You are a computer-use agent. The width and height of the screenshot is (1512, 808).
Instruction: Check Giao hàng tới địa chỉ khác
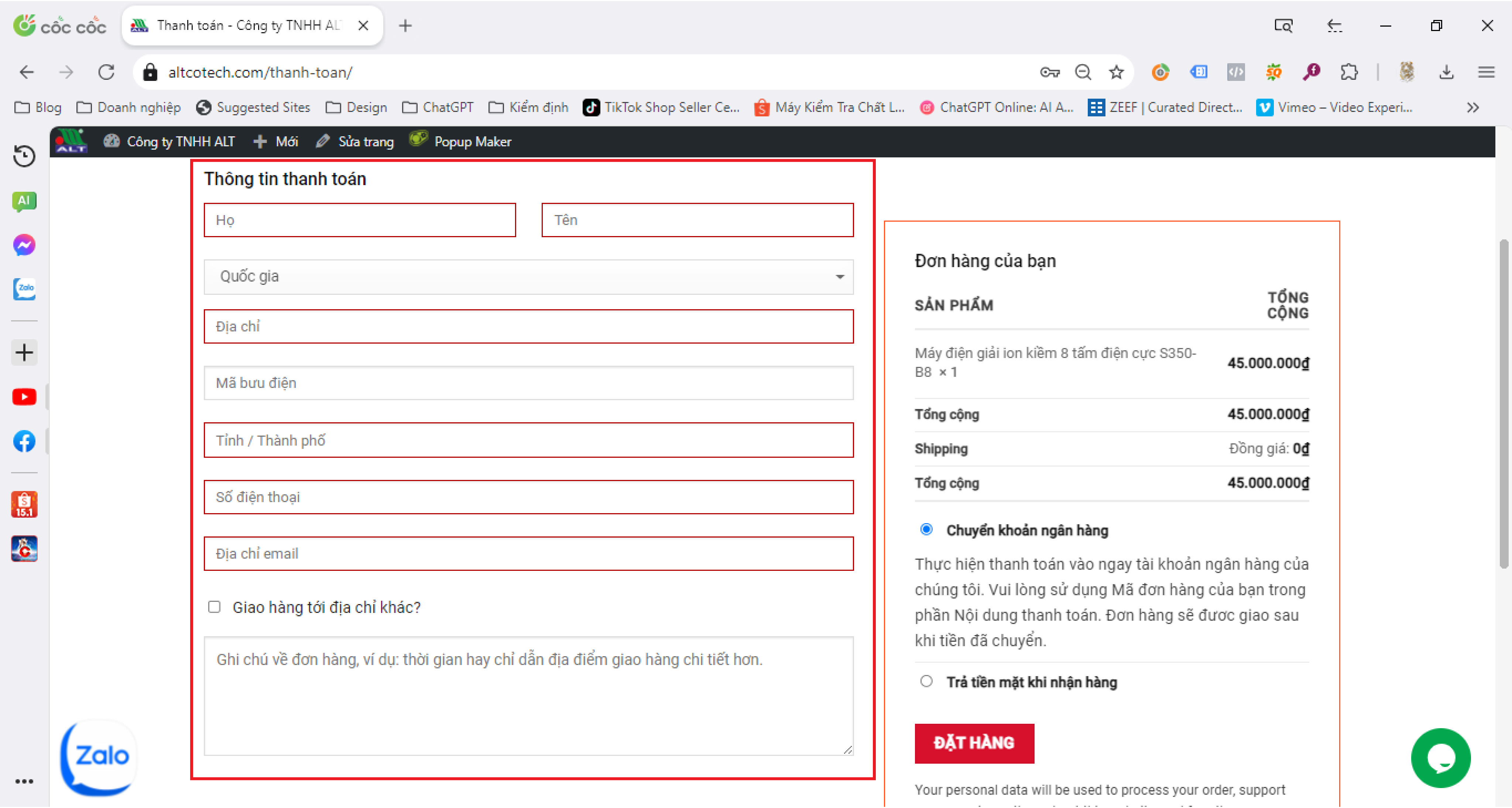214,607
